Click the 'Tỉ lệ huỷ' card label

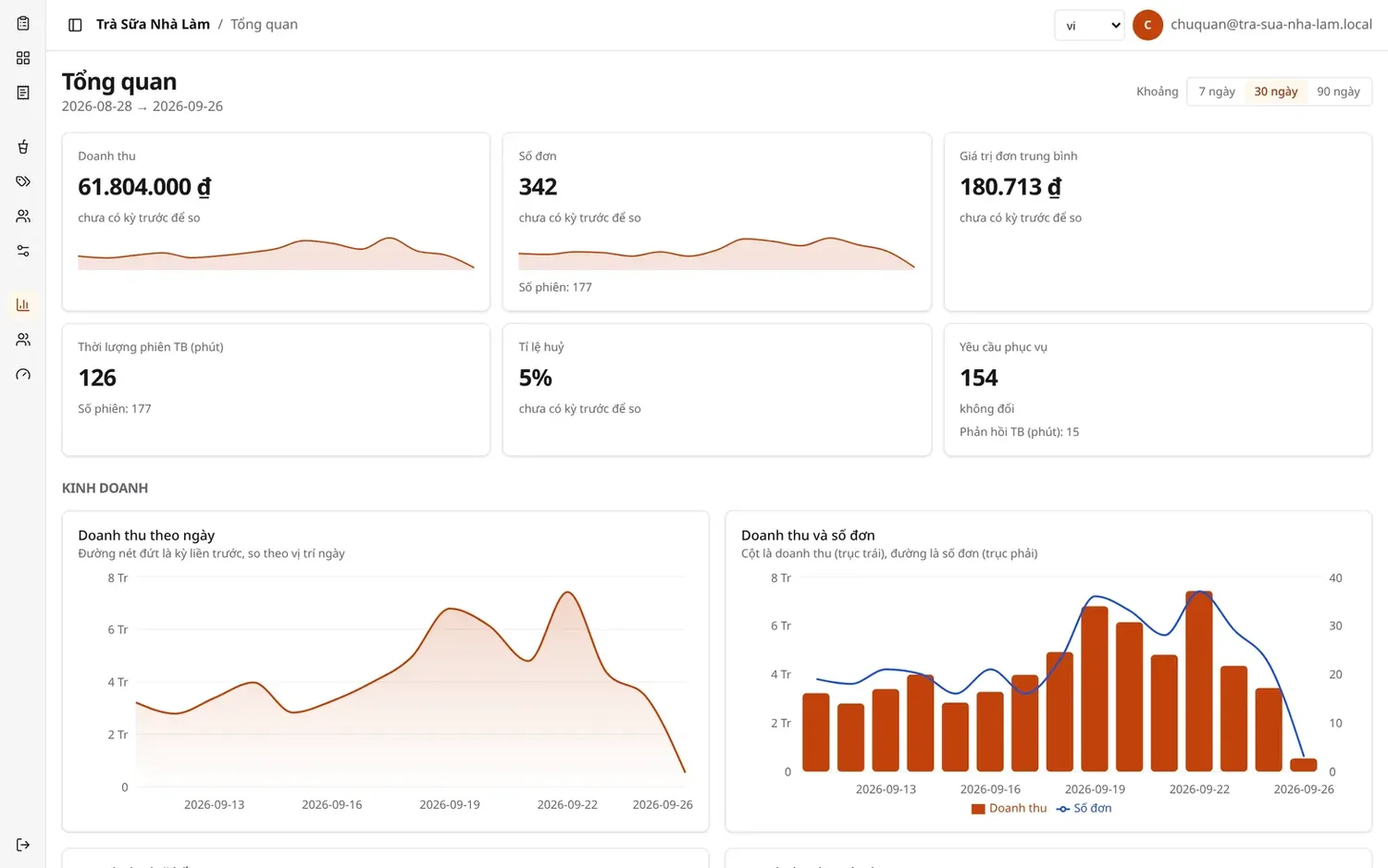(541, 347)
